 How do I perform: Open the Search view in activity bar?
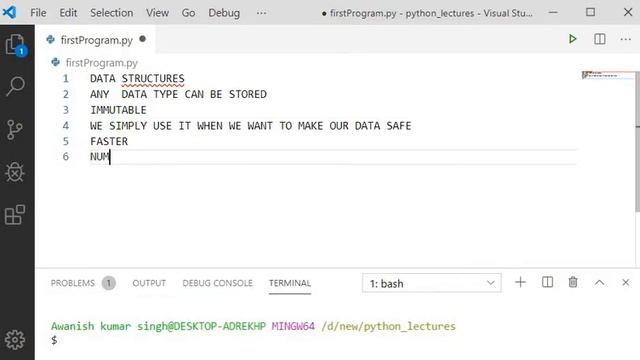pyautogui.click(x=16, y=86)
